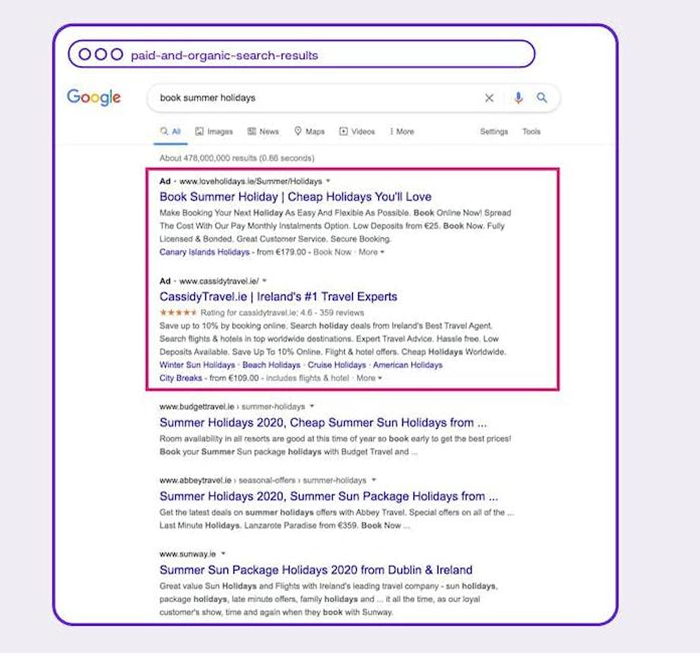Open 'Summer Holidays 2020, Summer Sun Package Holidays' result

point(329,496)
